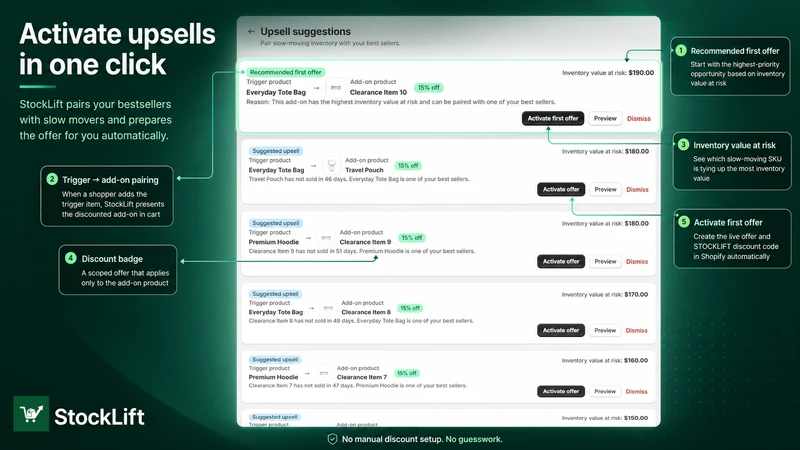The height and width of the screenshot is (450, 800).
Task: Click the StockLift cart logo icon
Action: (31, 414)
